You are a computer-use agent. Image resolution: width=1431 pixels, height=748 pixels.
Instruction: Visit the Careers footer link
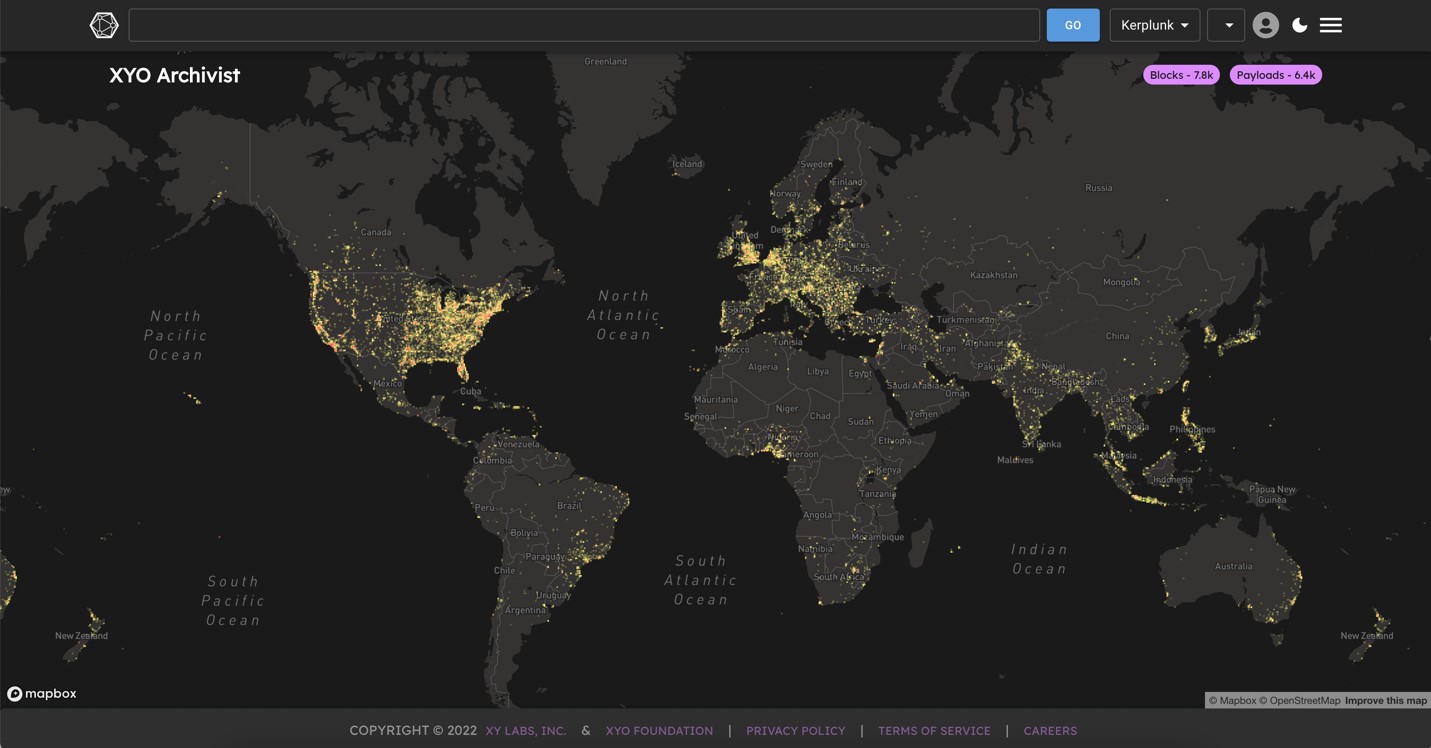(x=1050, y=731)
